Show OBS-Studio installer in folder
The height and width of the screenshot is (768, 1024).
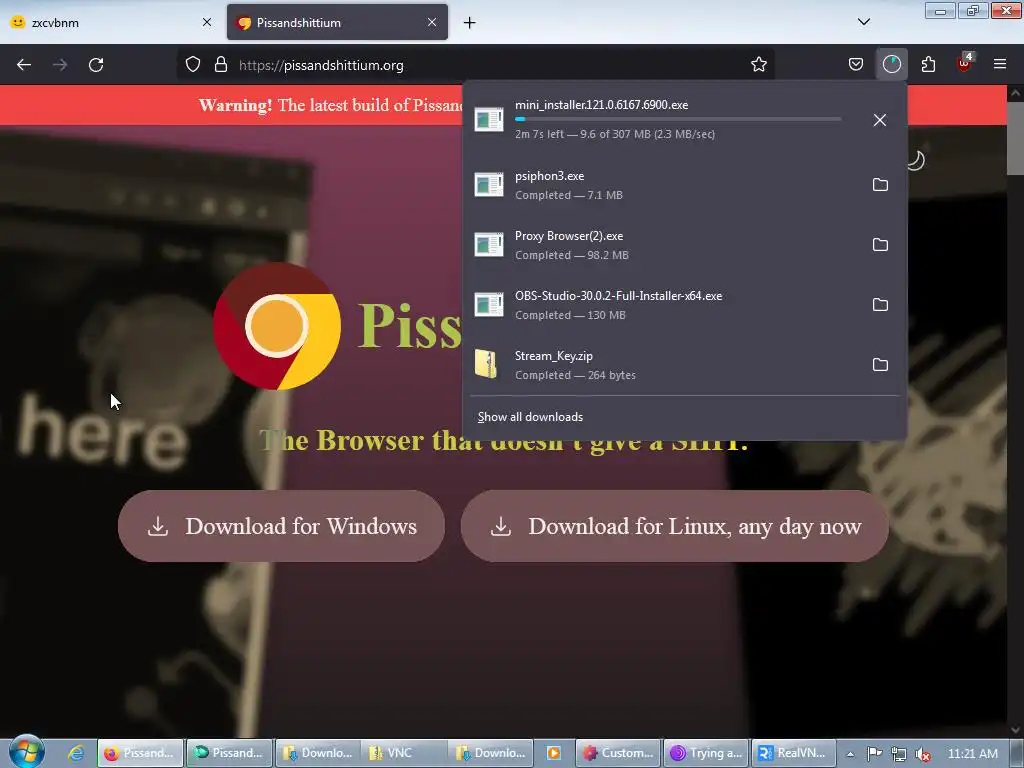pyautogui.click(x=880, y=305)
